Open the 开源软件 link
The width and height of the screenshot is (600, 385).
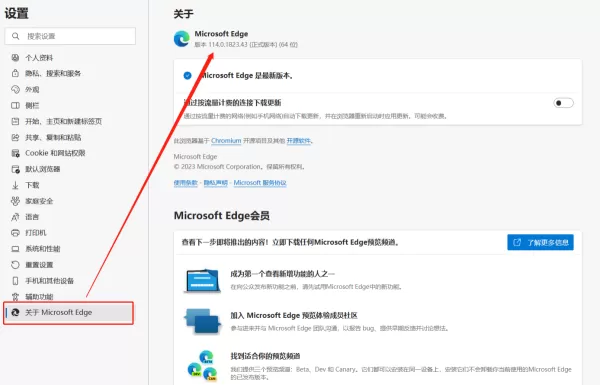point(298,140)
